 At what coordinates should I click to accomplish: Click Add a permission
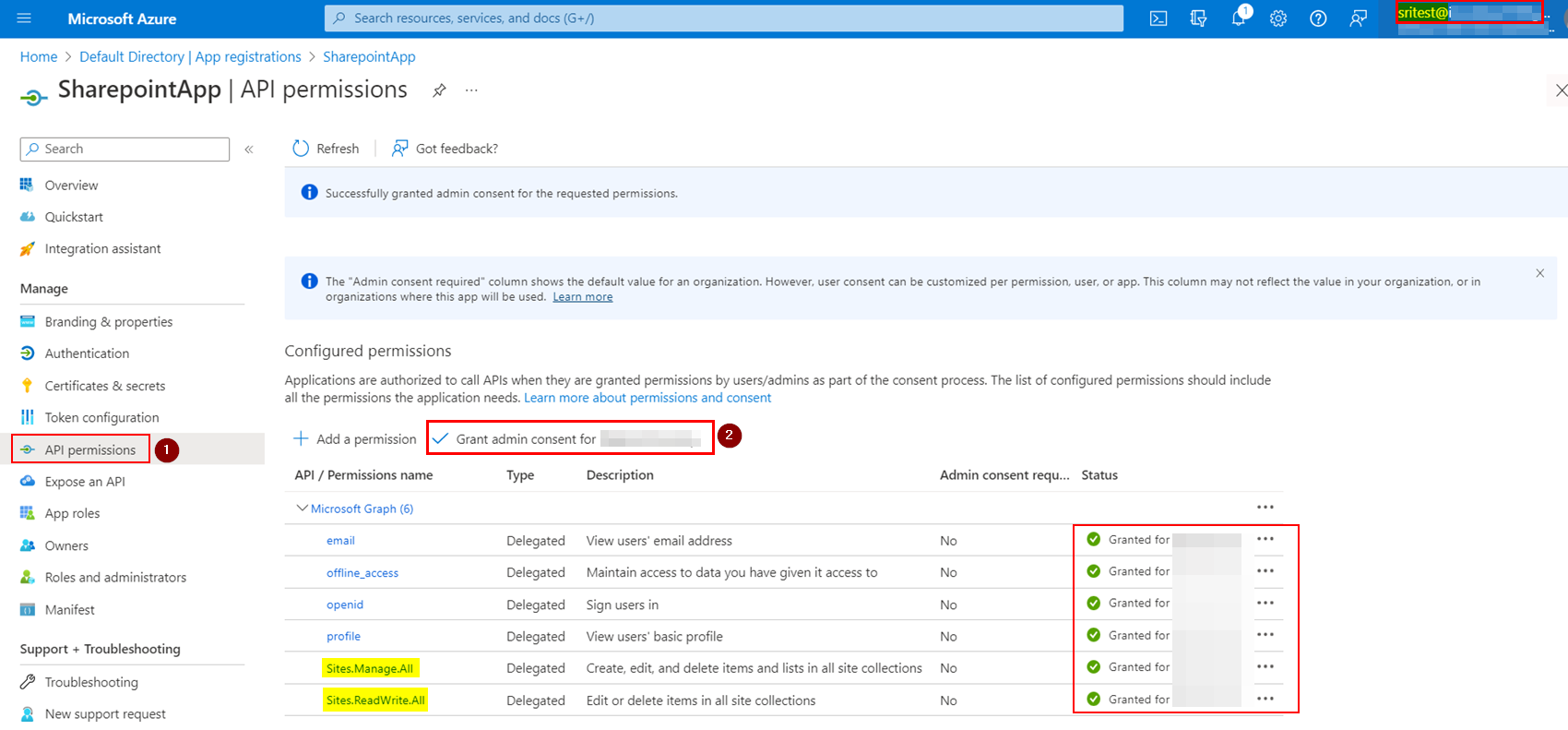coord(355,439)
